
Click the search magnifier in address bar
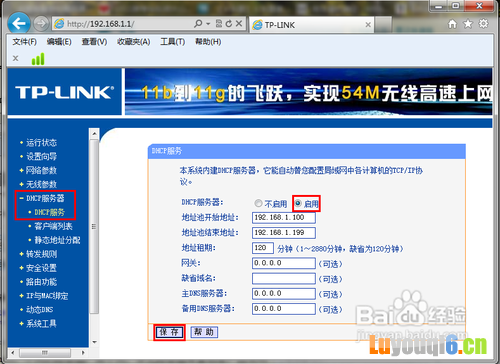pos(198,23)
